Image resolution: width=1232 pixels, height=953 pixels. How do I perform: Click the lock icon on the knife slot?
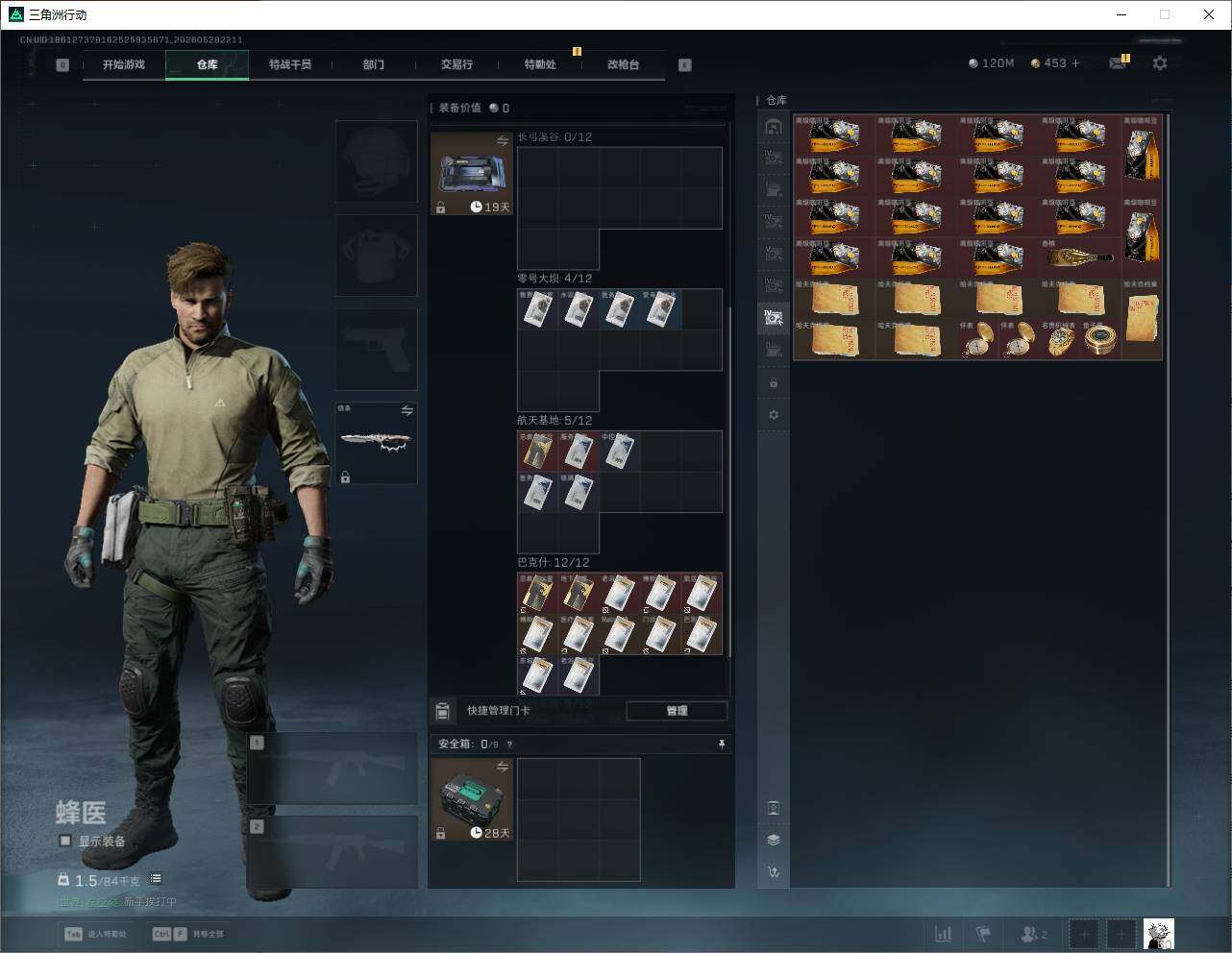[345, 476]
